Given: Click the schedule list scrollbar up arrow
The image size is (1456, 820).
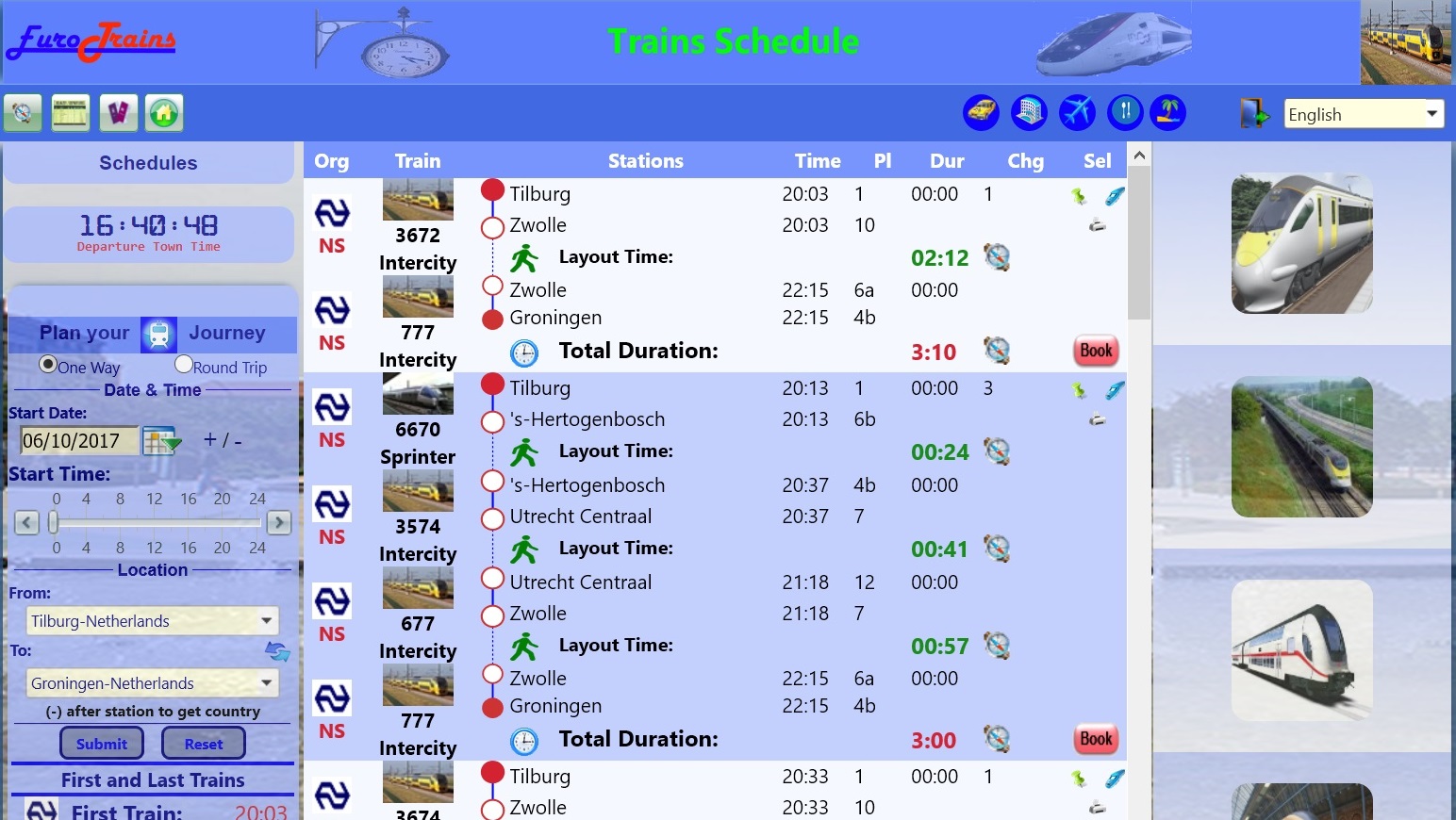Looking at the screenshot, I should (x=1139, y=155).
